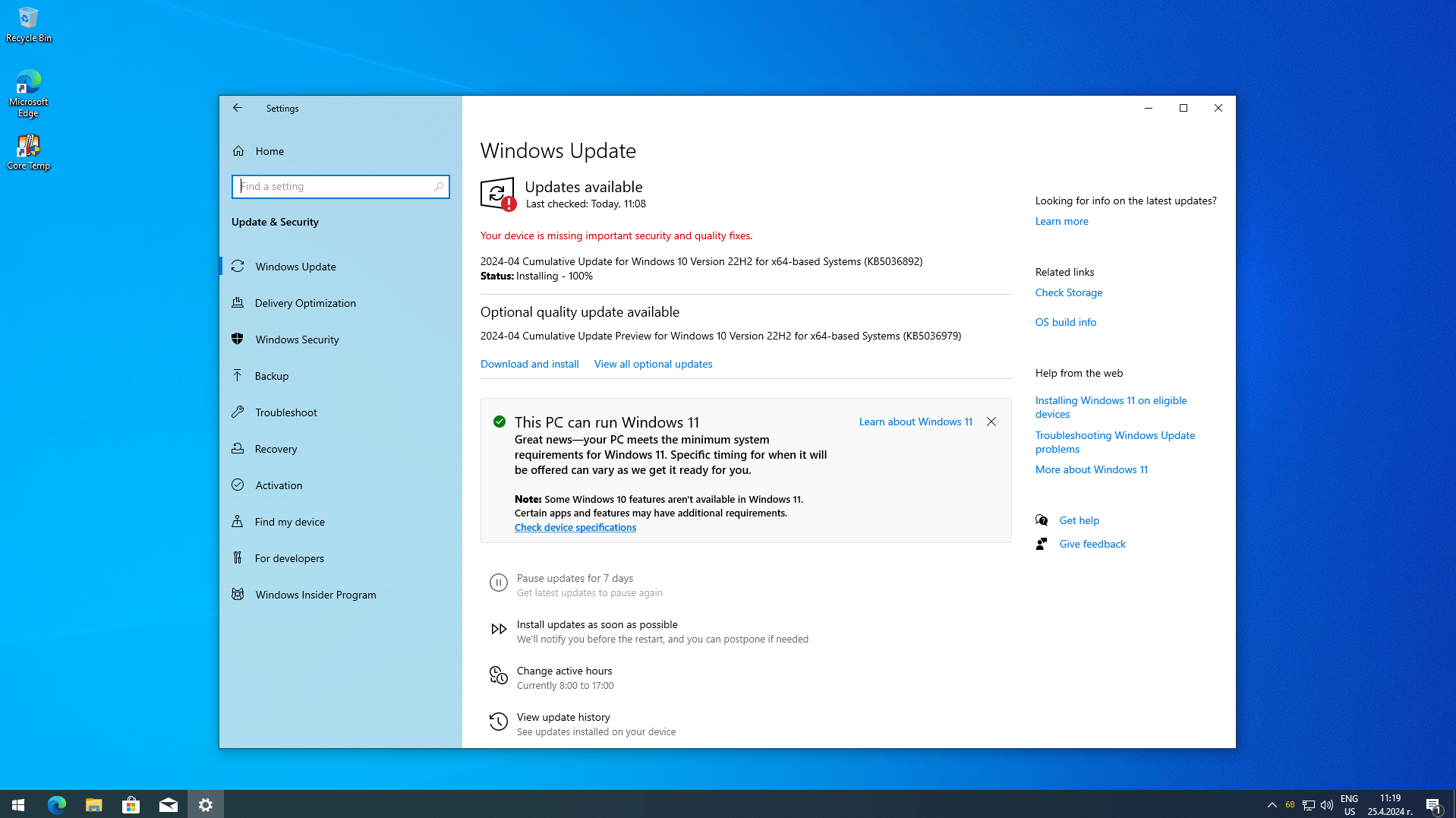Dismiss the Windows 11 notification card
The height and width of the screenshot is (818, 1456).
[x=991, y=422]
